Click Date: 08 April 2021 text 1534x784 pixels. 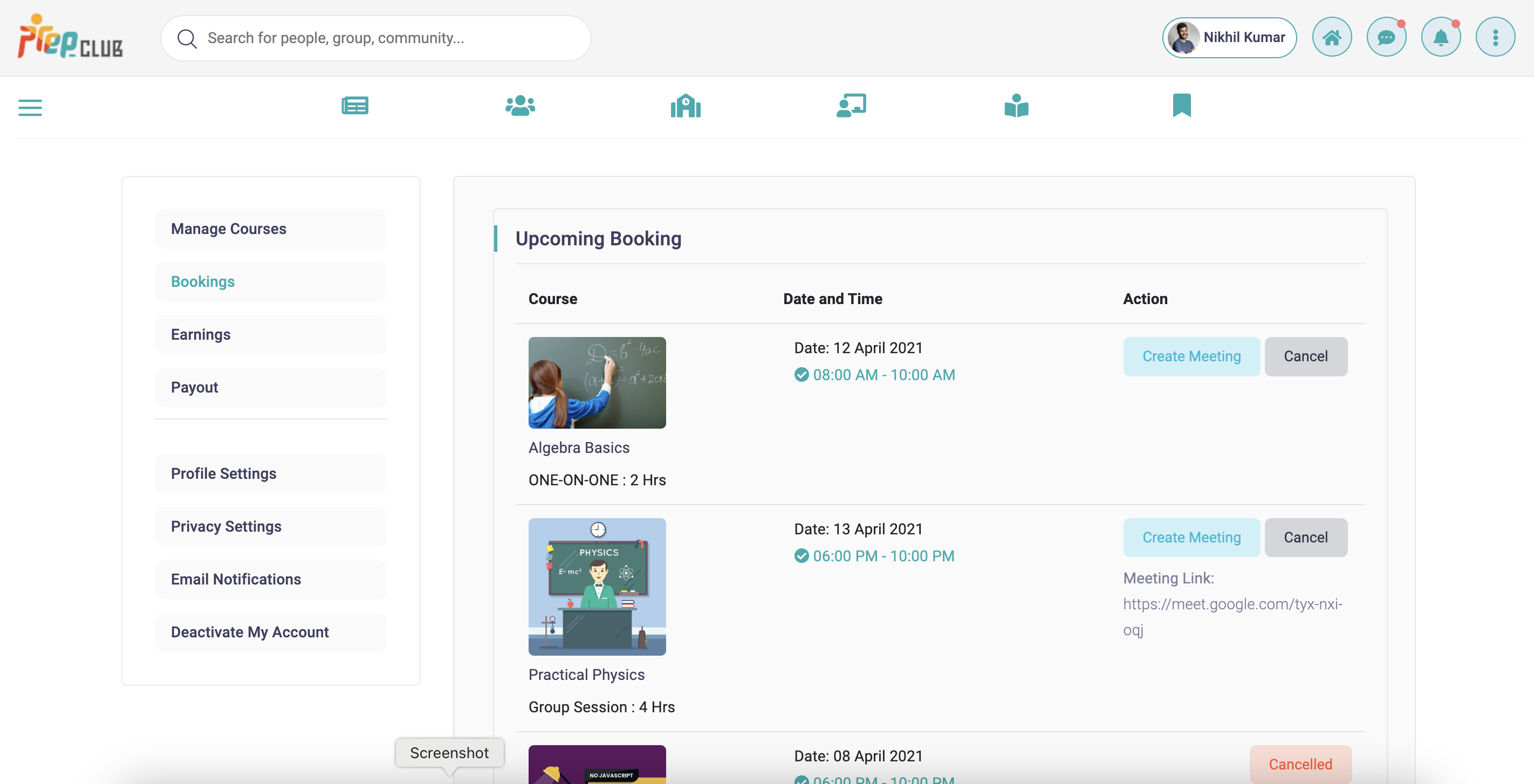coord(858,756)
